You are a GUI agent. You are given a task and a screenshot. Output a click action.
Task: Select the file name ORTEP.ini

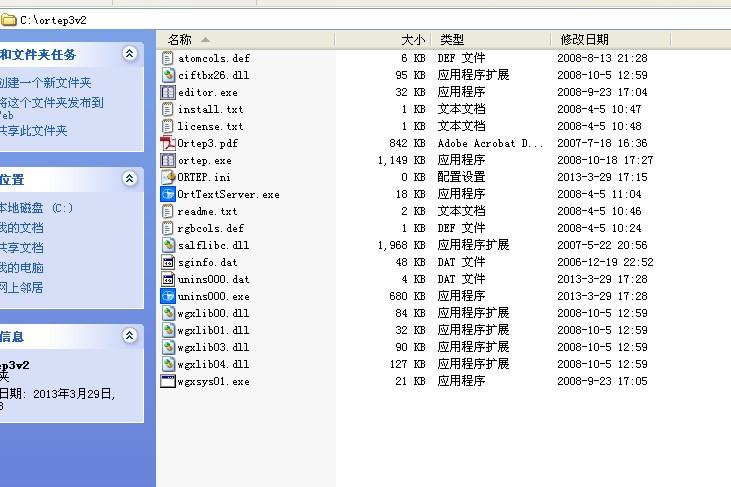tap(204, 177)
